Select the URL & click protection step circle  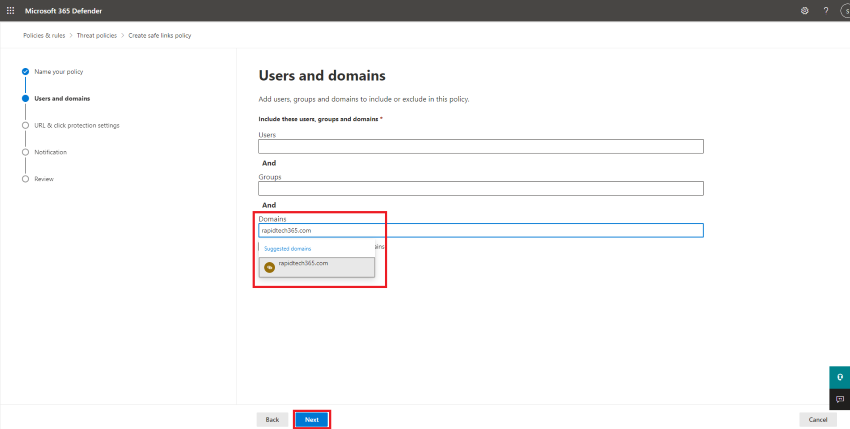(x=25, y=125)
